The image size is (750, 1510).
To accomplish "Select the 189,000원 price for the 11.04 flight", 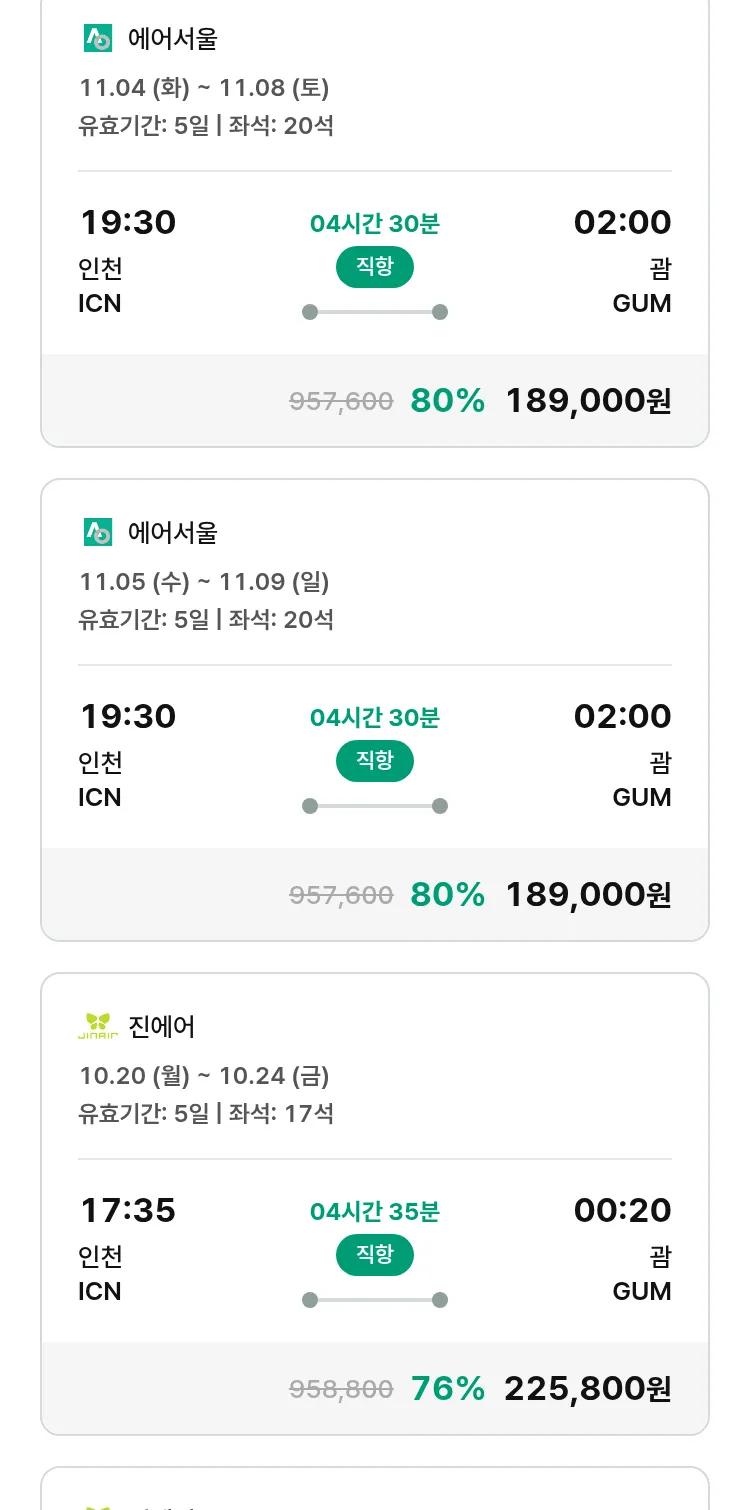I will [588, 400].
